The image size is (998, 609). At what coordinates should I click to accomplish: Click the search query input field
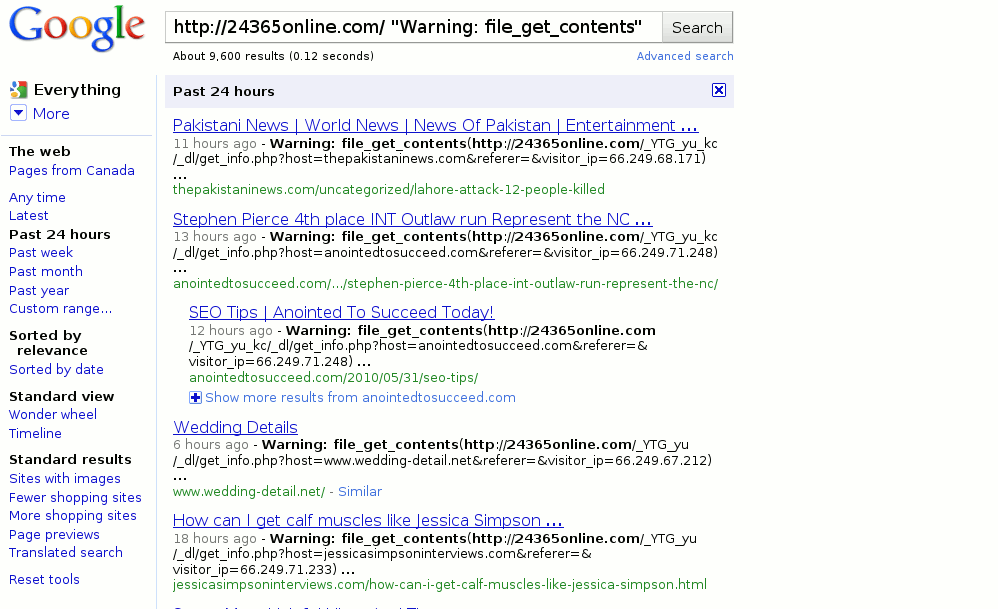414,27
